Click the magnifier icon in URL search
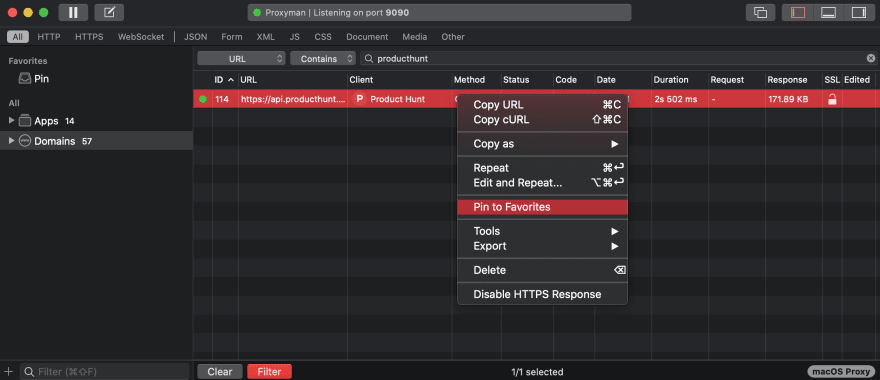Viewport: 880px width, 380px height. (x=369, y=58)
